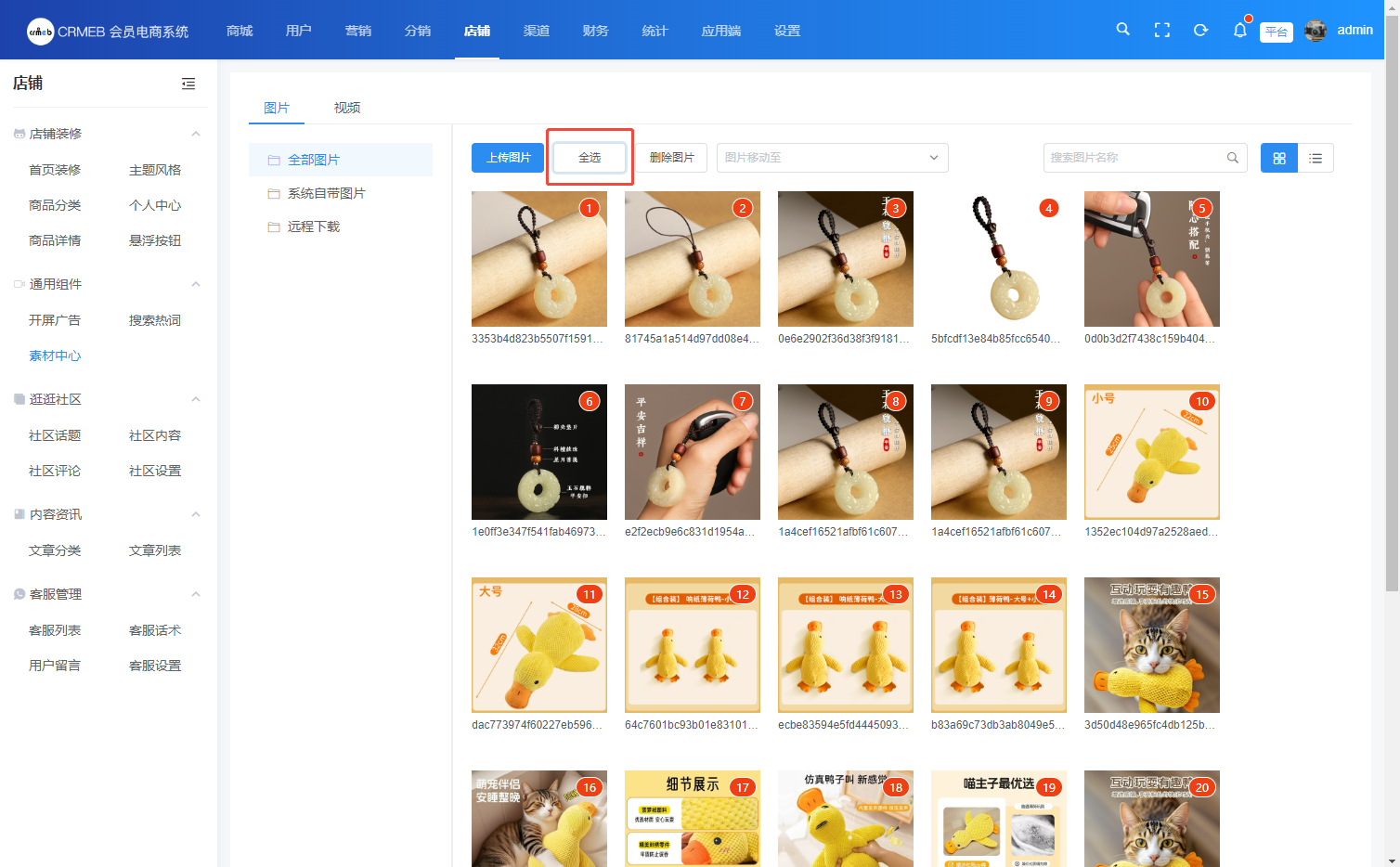Open 搜索热词 in sidebar
1400x867 pixels.
pyautogui.click(x=155, y=320)
